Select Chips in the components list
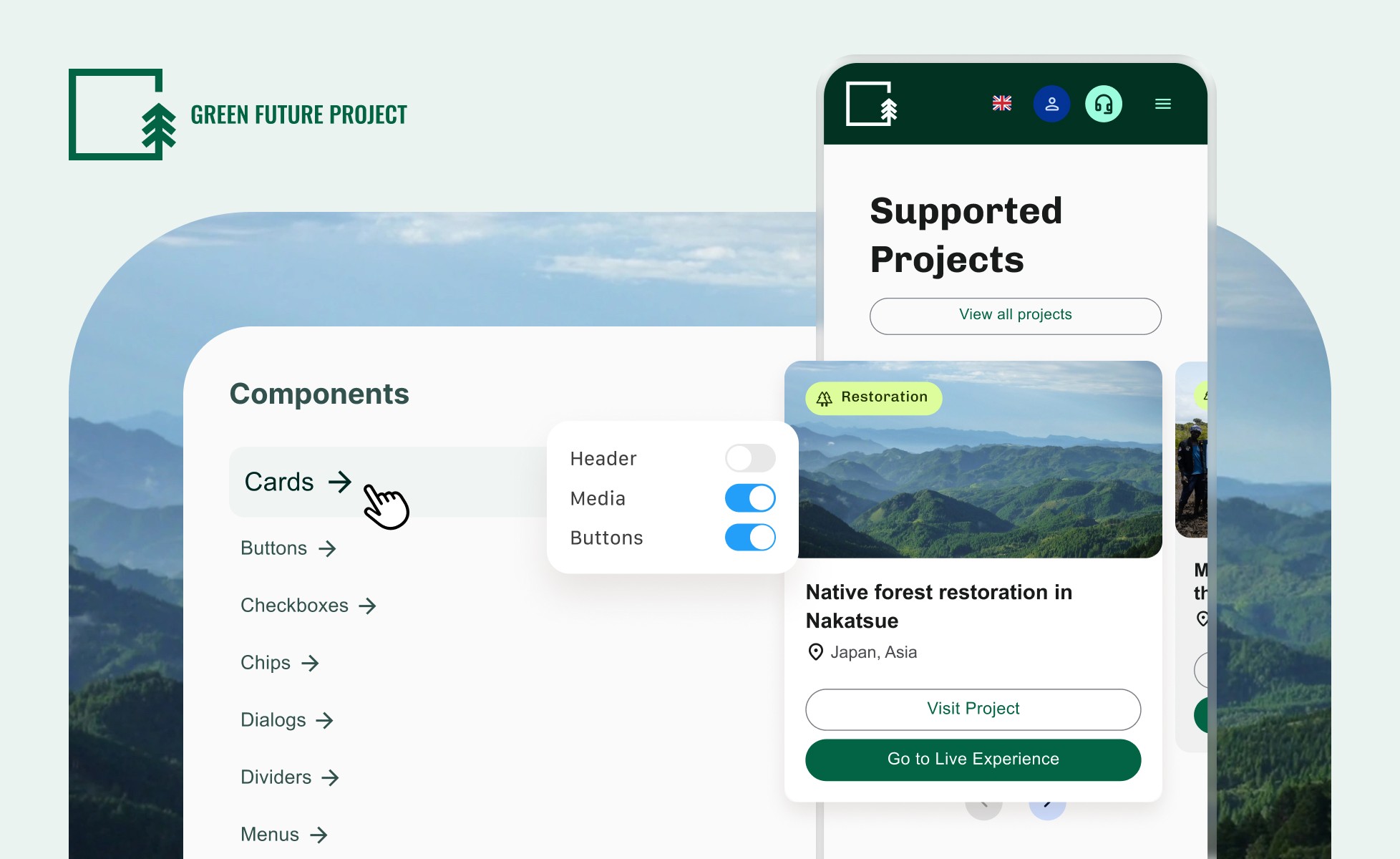Viewport: 1400px width, 859px height. 280,663
